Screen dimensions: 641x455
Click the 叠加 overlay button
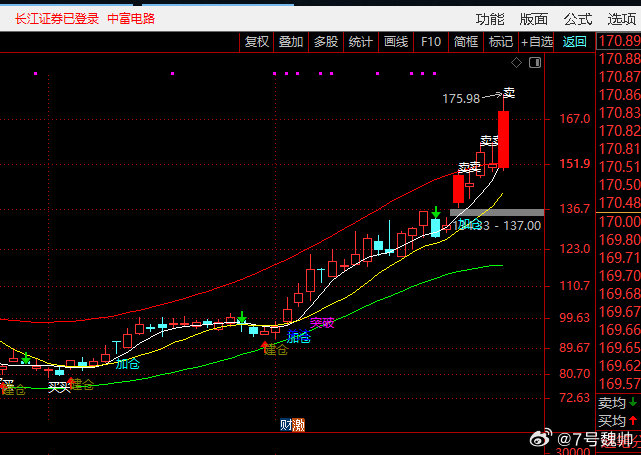coord(291,42)
